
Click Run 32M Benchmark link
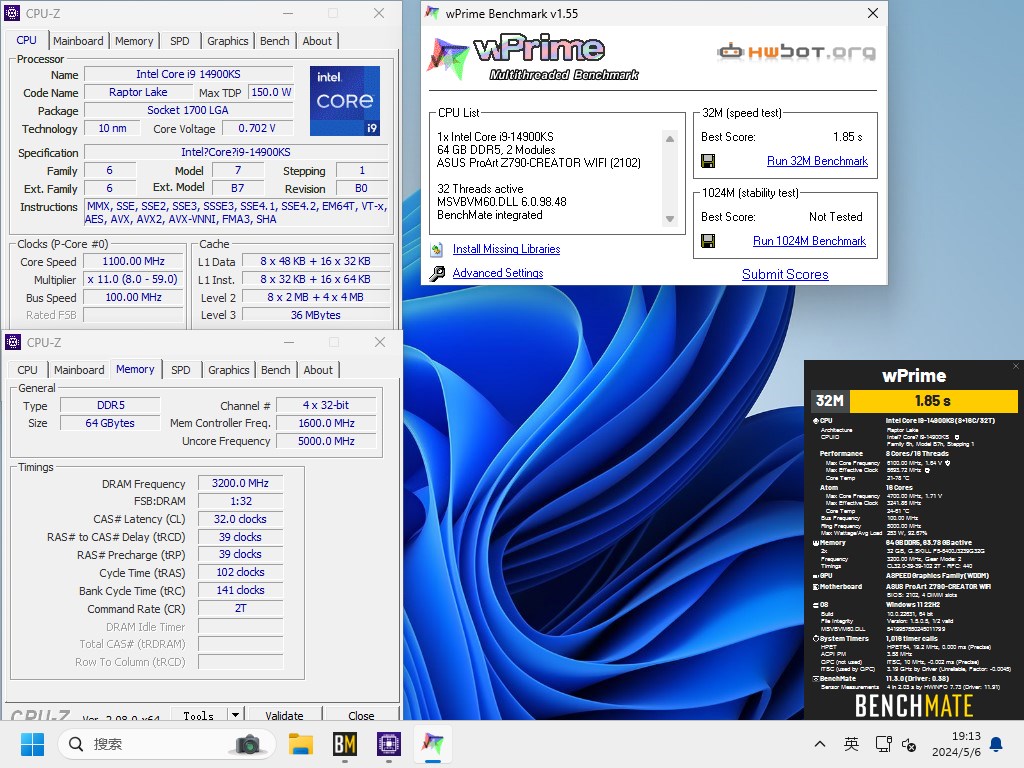(x=817, y=161)
